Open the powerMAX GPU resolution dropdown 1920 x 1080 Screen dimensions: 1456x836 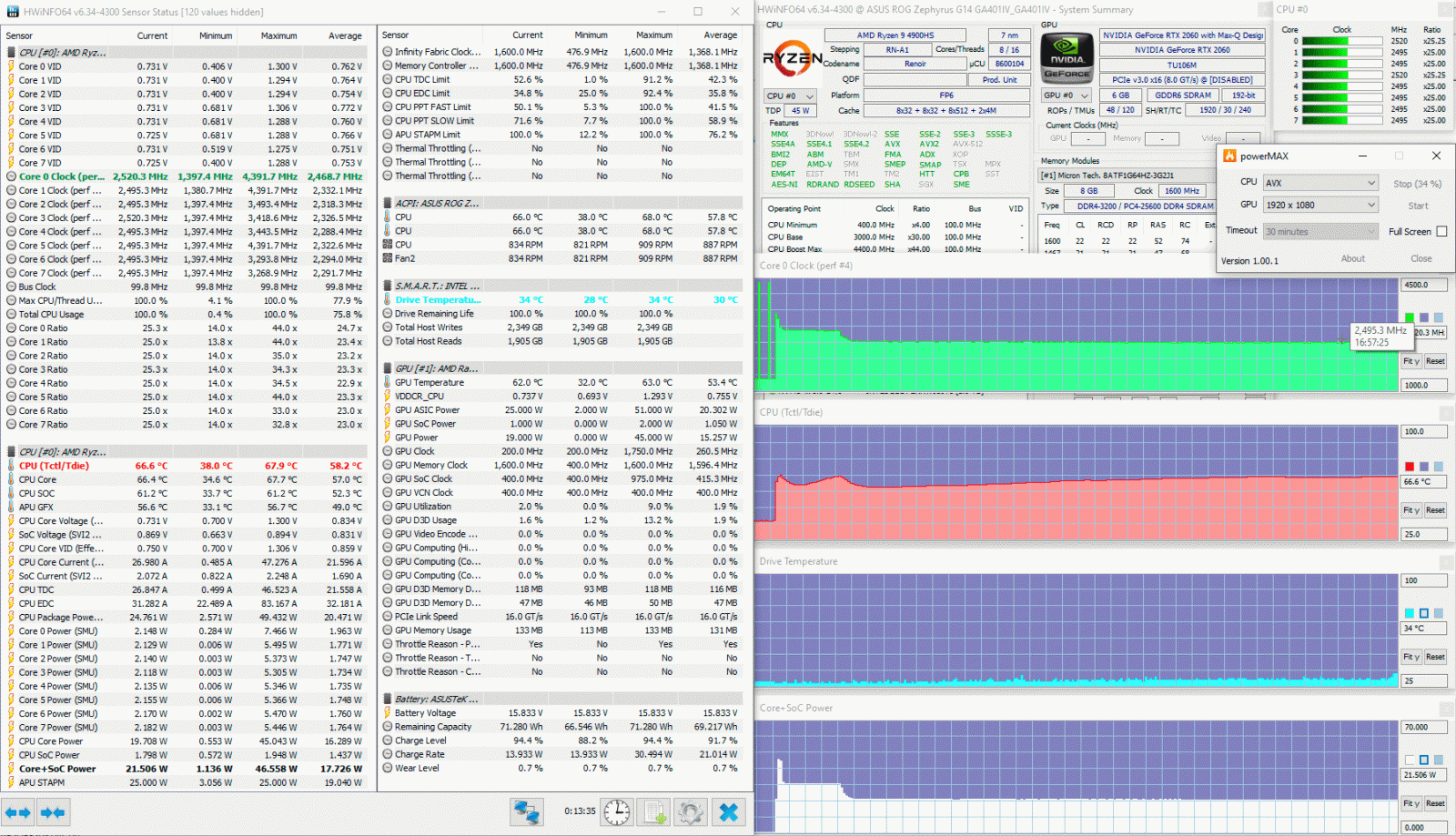(x=1320, y=205)
